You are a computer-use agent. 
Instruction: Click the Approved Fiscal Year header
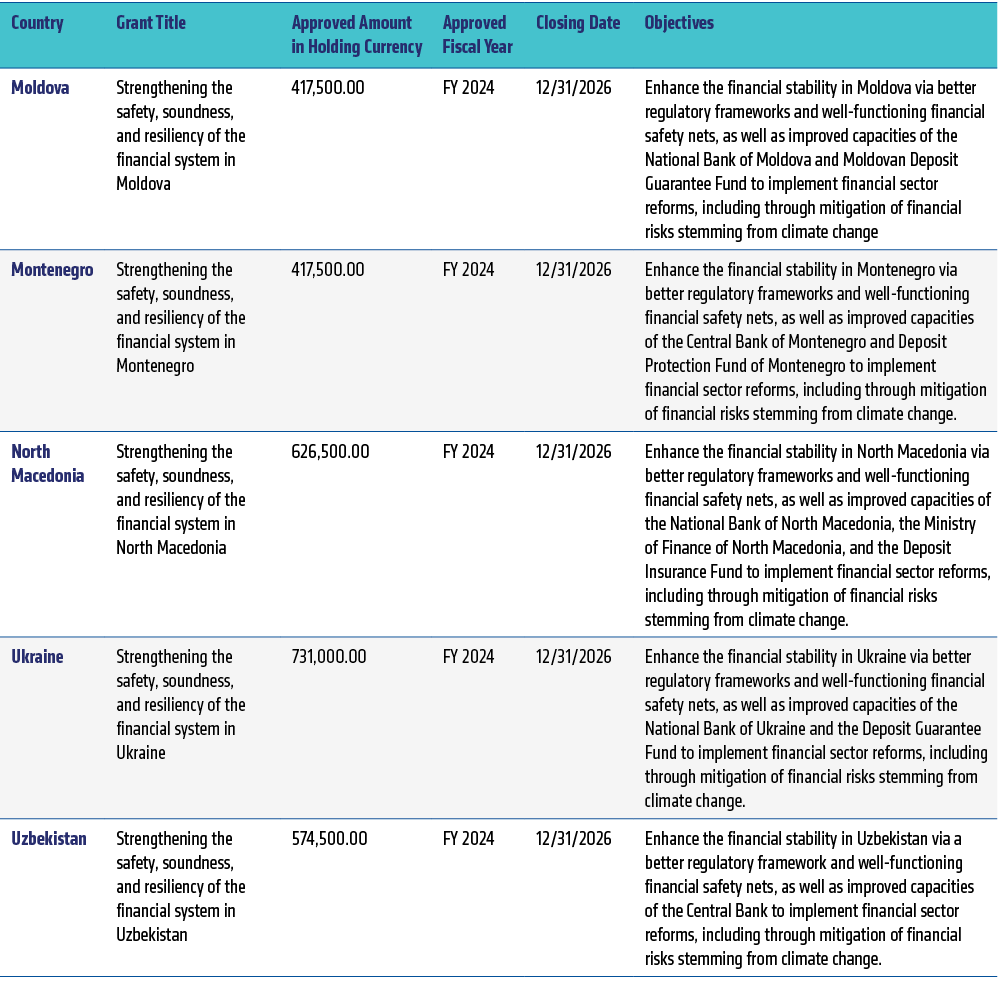[477, 35]
